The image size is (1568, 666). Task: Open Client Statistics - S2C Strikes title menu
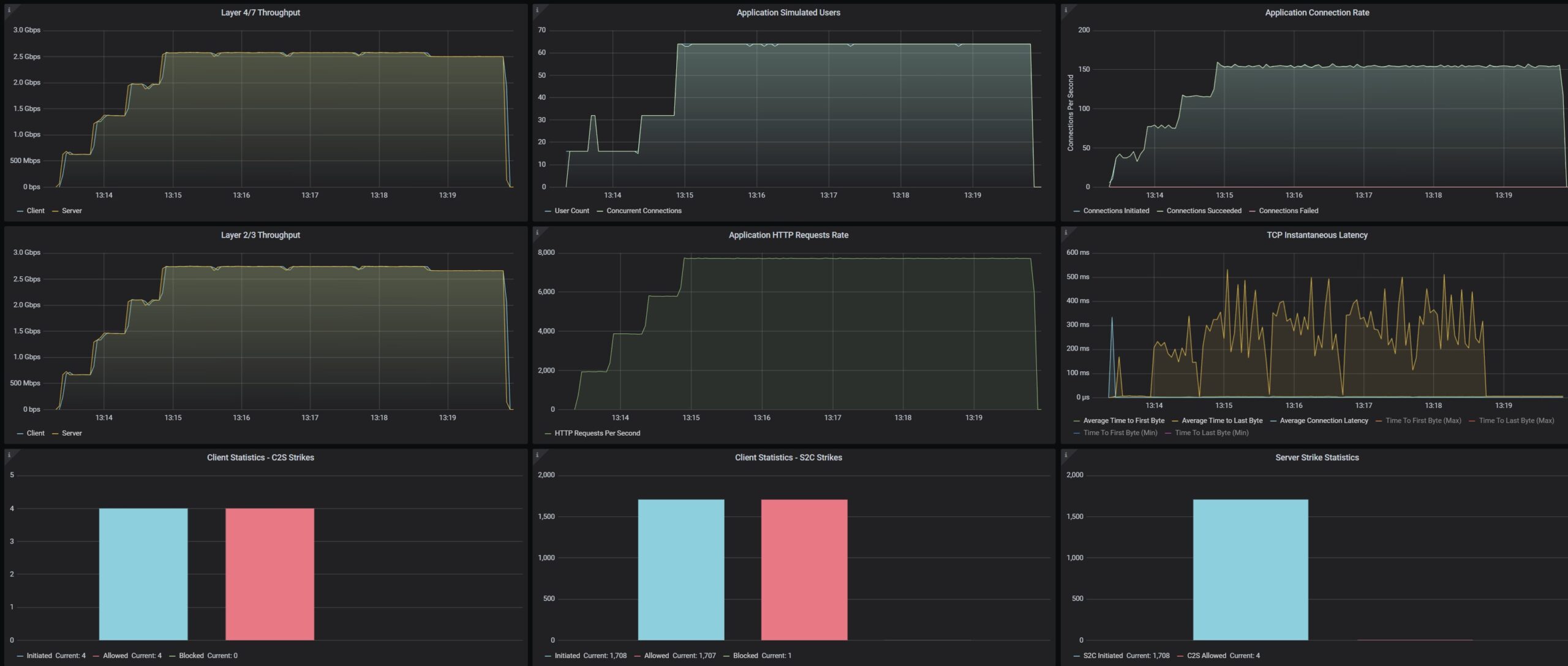click(x=788, y=458)
